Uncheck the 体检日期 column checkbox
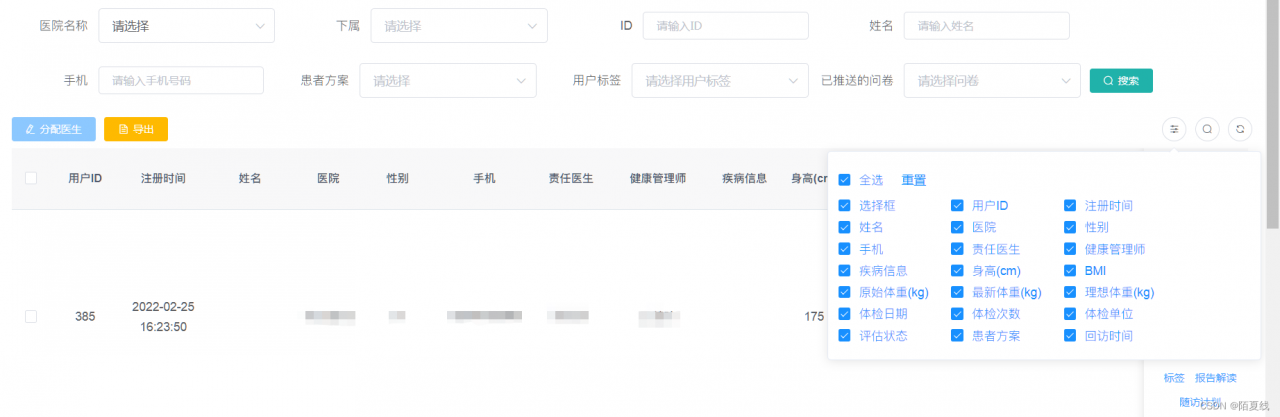 pyautogui.click(x=845, y=314)
